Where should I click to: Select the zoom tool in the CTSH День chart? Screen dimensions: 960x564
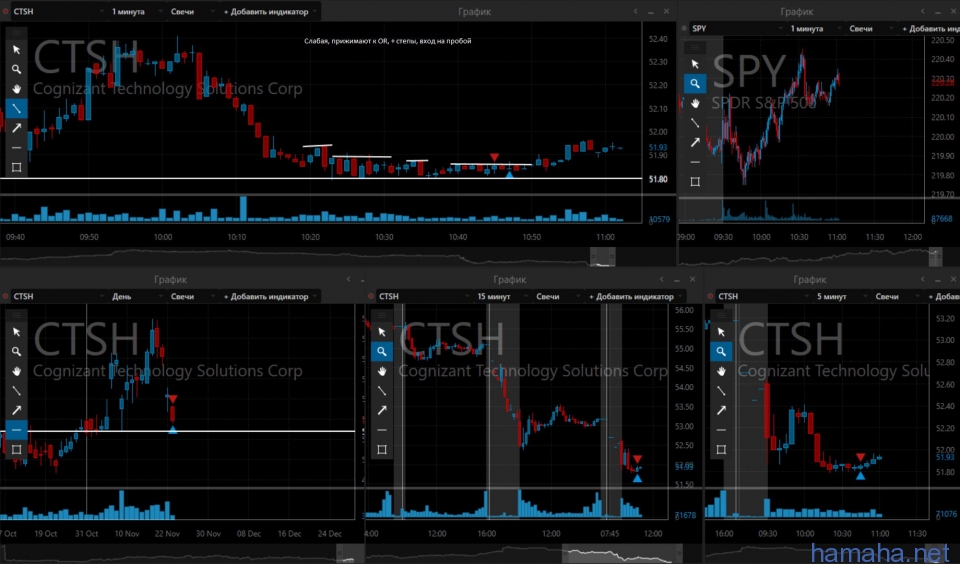coord(17,352)
